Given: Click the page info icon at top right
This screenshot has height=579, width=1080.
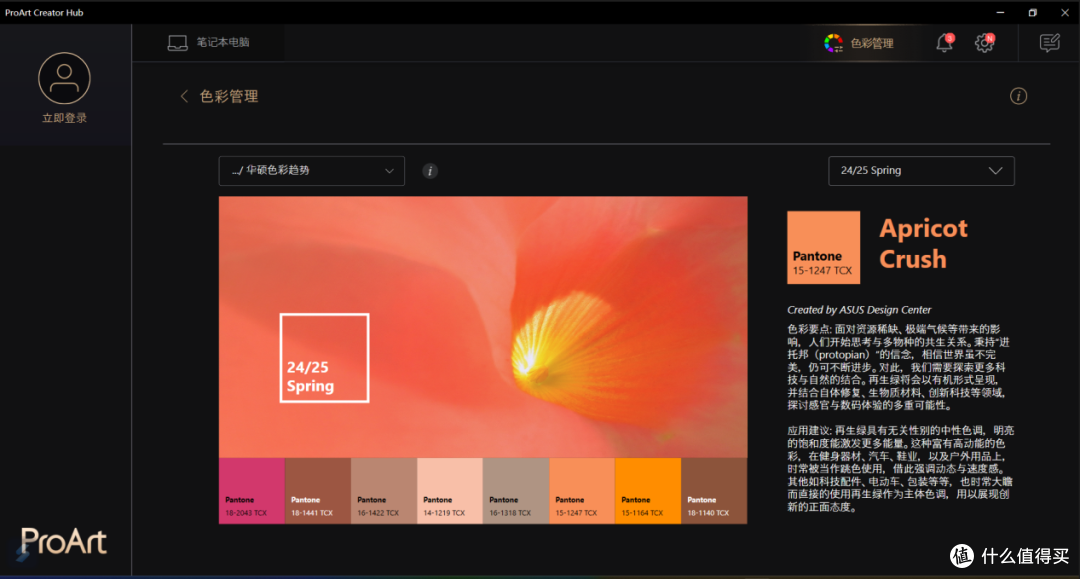Looking at the screenshot, I should point(1019,96).
